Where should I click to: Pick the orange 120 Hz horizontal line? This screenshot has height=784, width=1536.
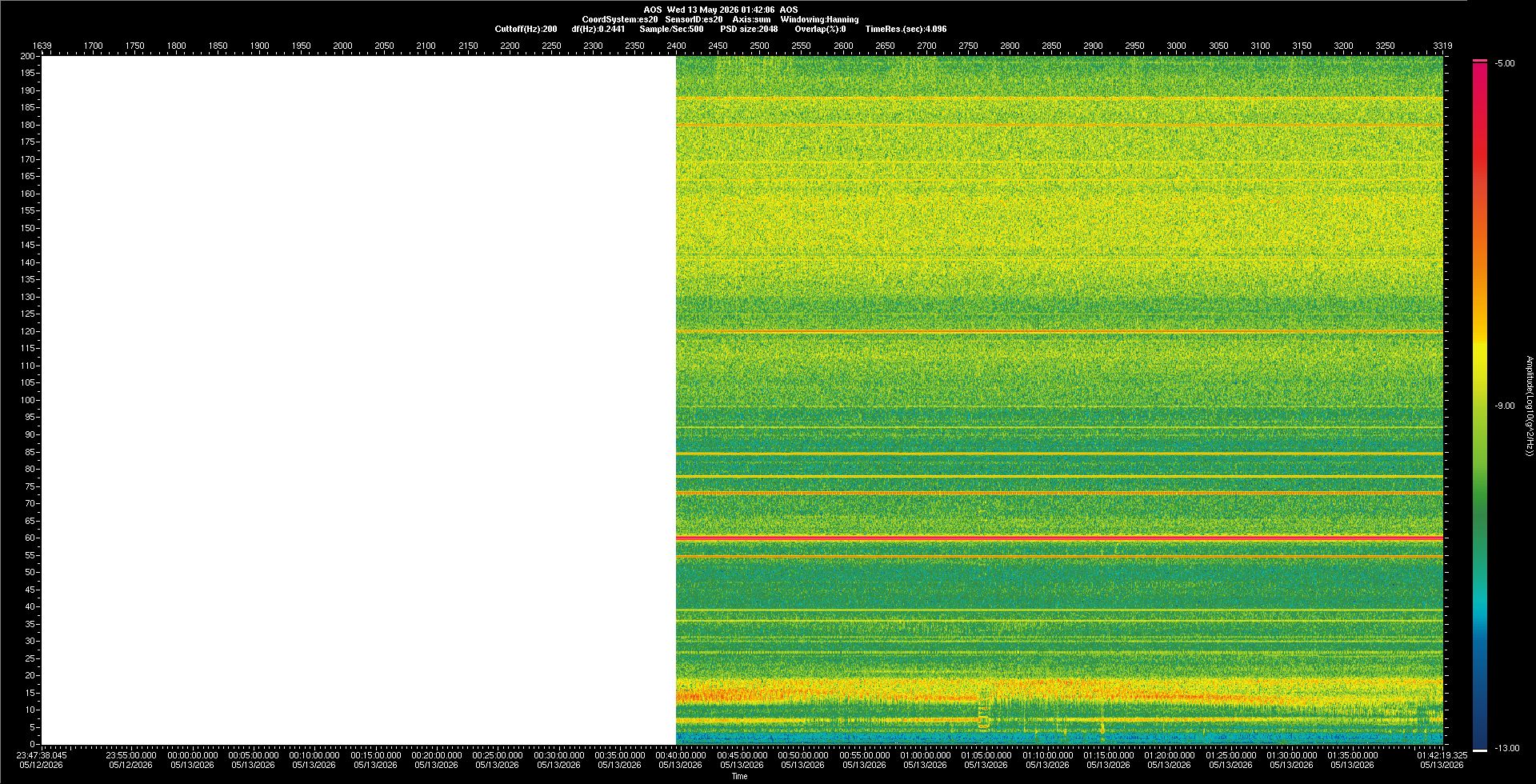point(1059,331)
